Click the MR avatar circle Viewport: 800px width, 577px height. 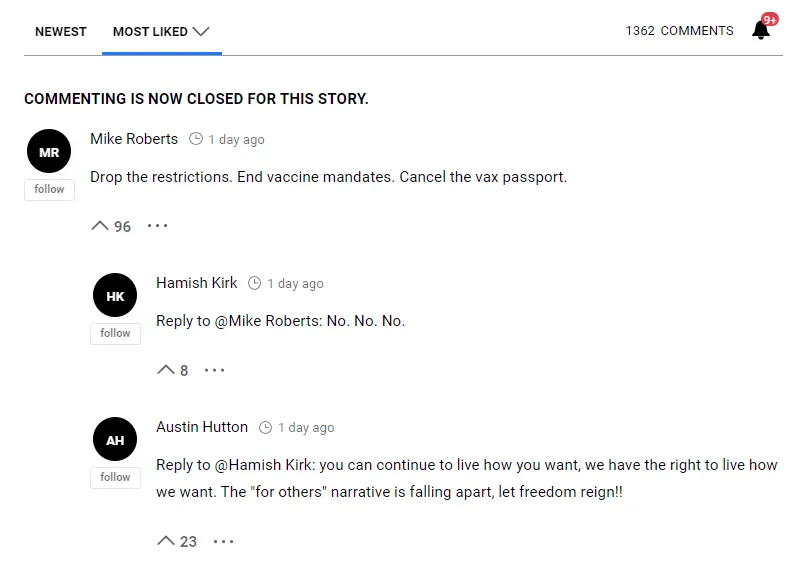click(49, 151)
